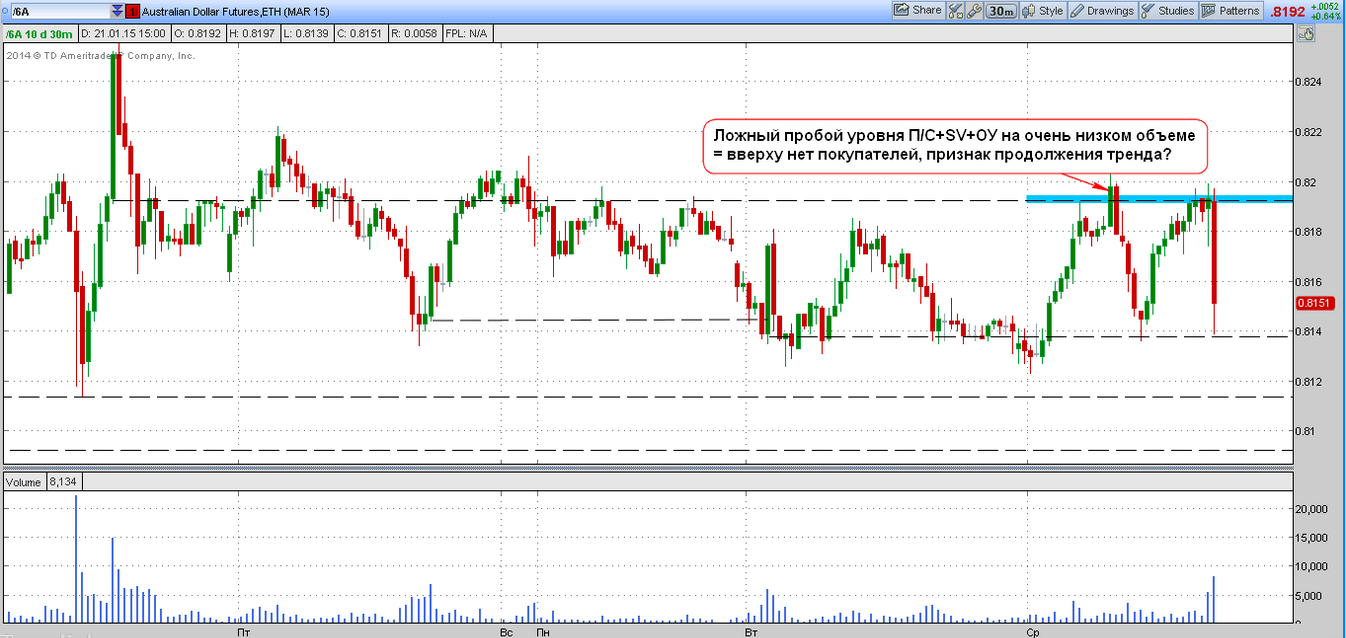The width and height of the screenshot is (1346, 638).
Task: Click the open value O: 0.8192
Action: click(x=197, y=33)
